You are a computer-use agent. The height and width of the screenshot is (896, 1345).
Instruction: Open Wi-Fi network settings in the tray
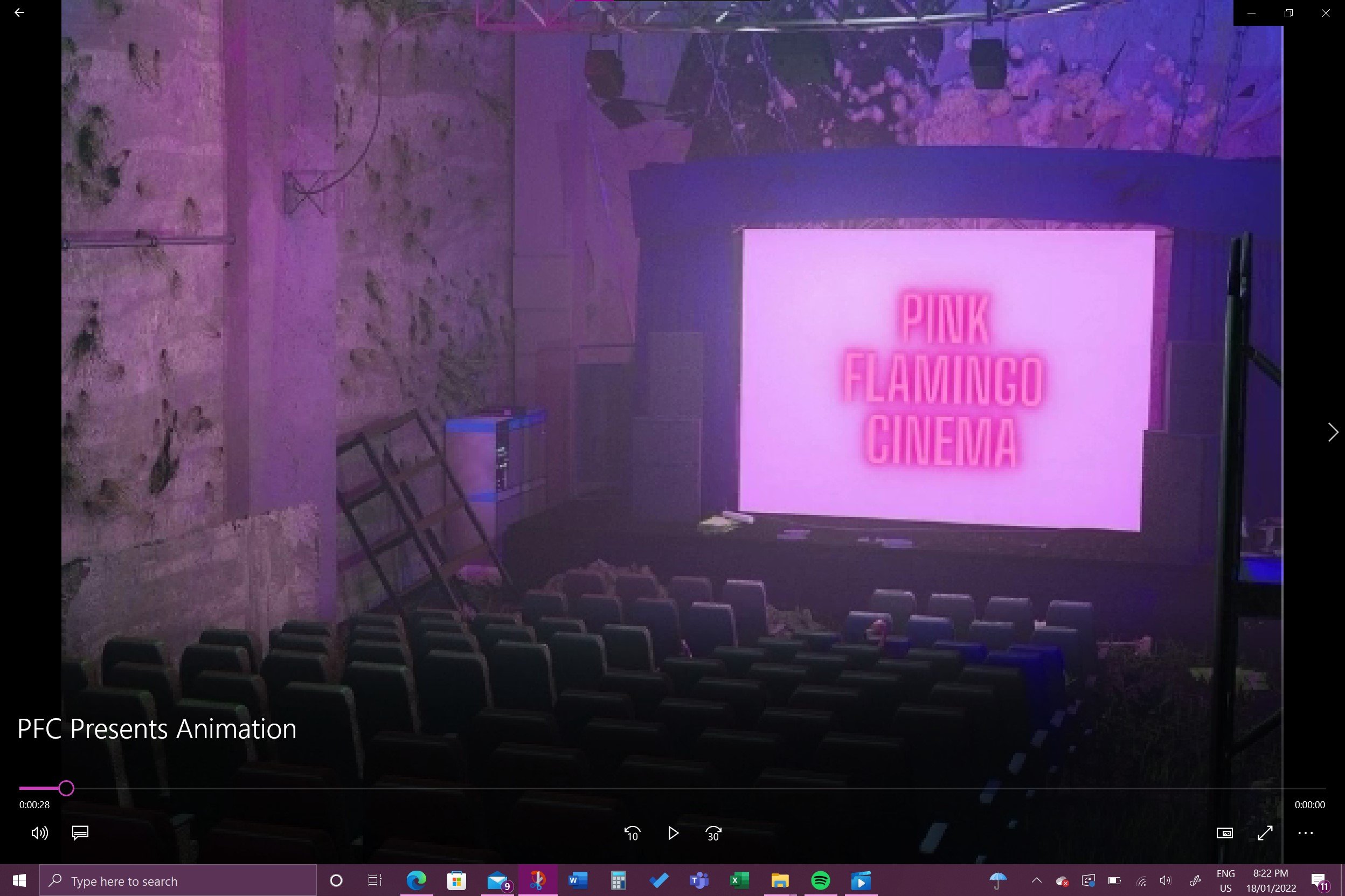(1141, 881)
